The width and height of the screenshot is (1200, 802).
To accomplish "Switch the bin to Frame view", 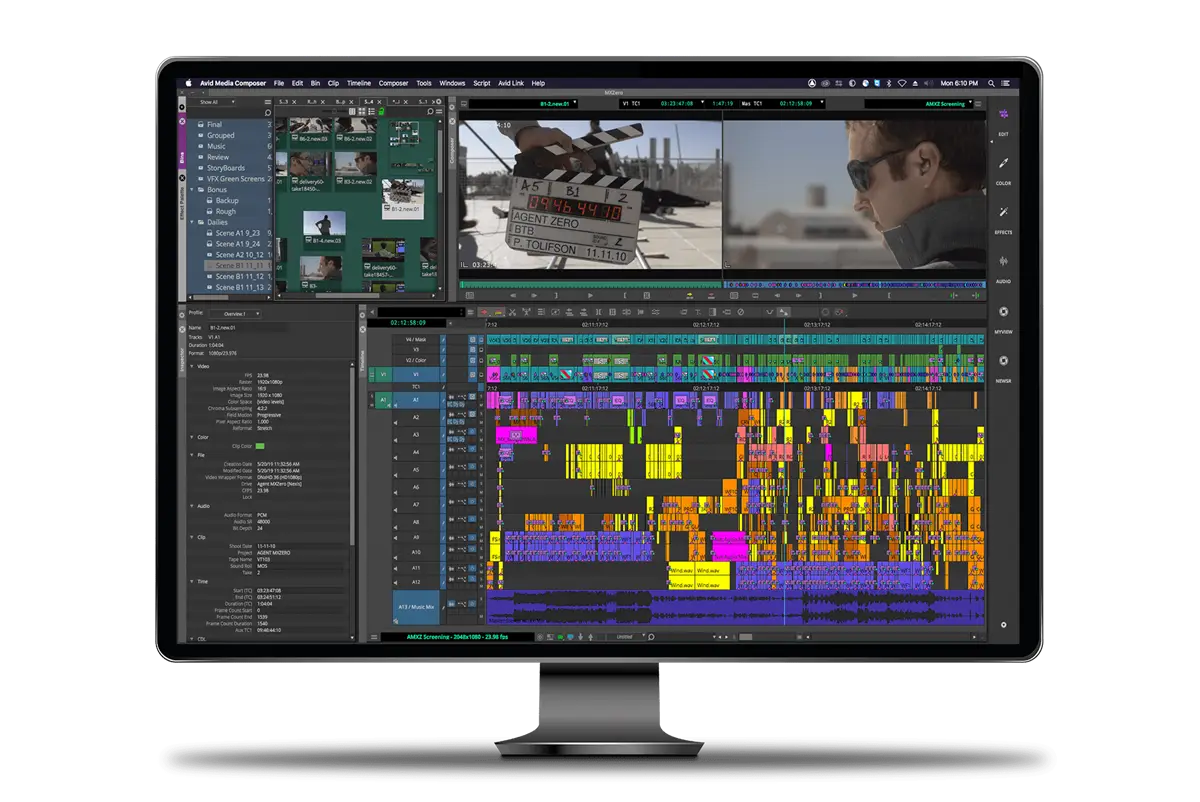I will 362,112.
